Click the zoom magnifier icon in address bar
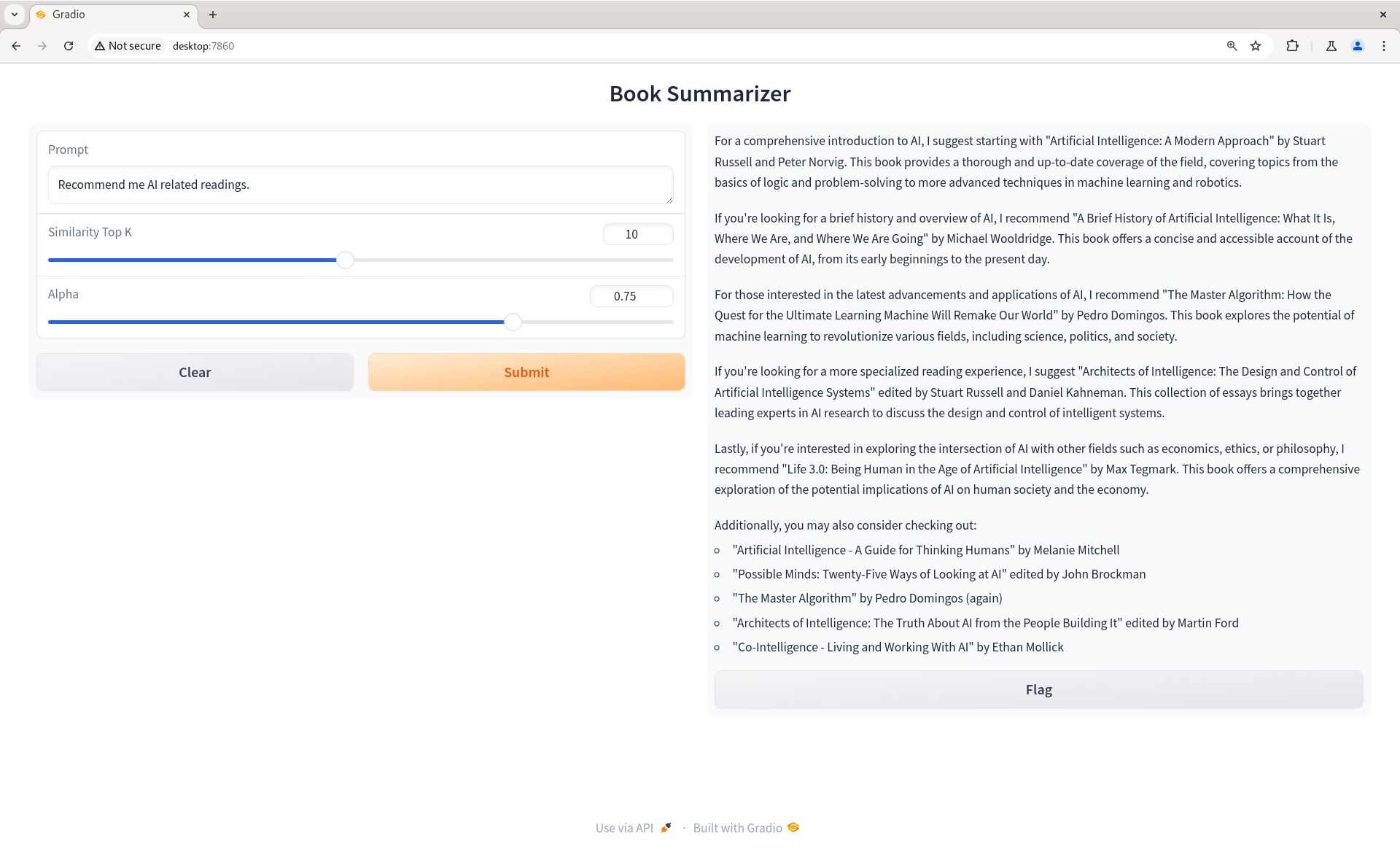The image size is (1400, 852). [x=1232, y=46]
